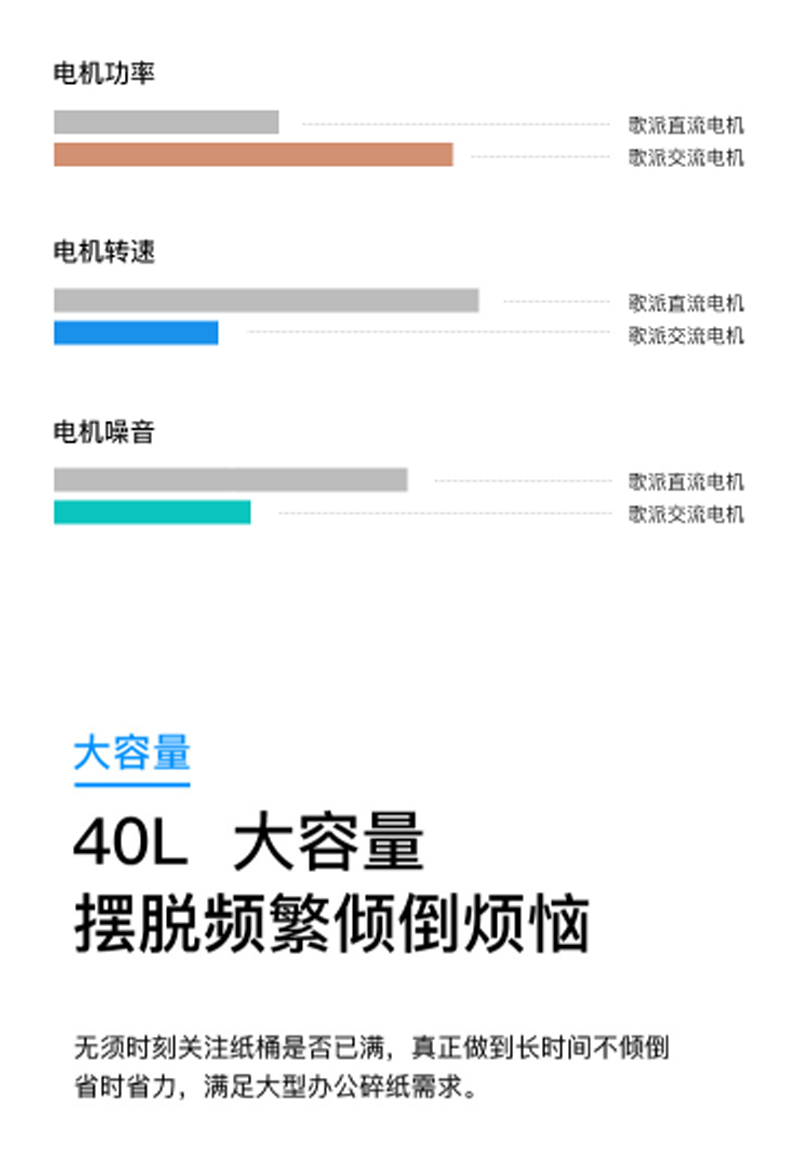Click 歌派交流电机 label beside blue bar
The image size is (800, 1152).
pyautogui.click(x=686, y=335)
